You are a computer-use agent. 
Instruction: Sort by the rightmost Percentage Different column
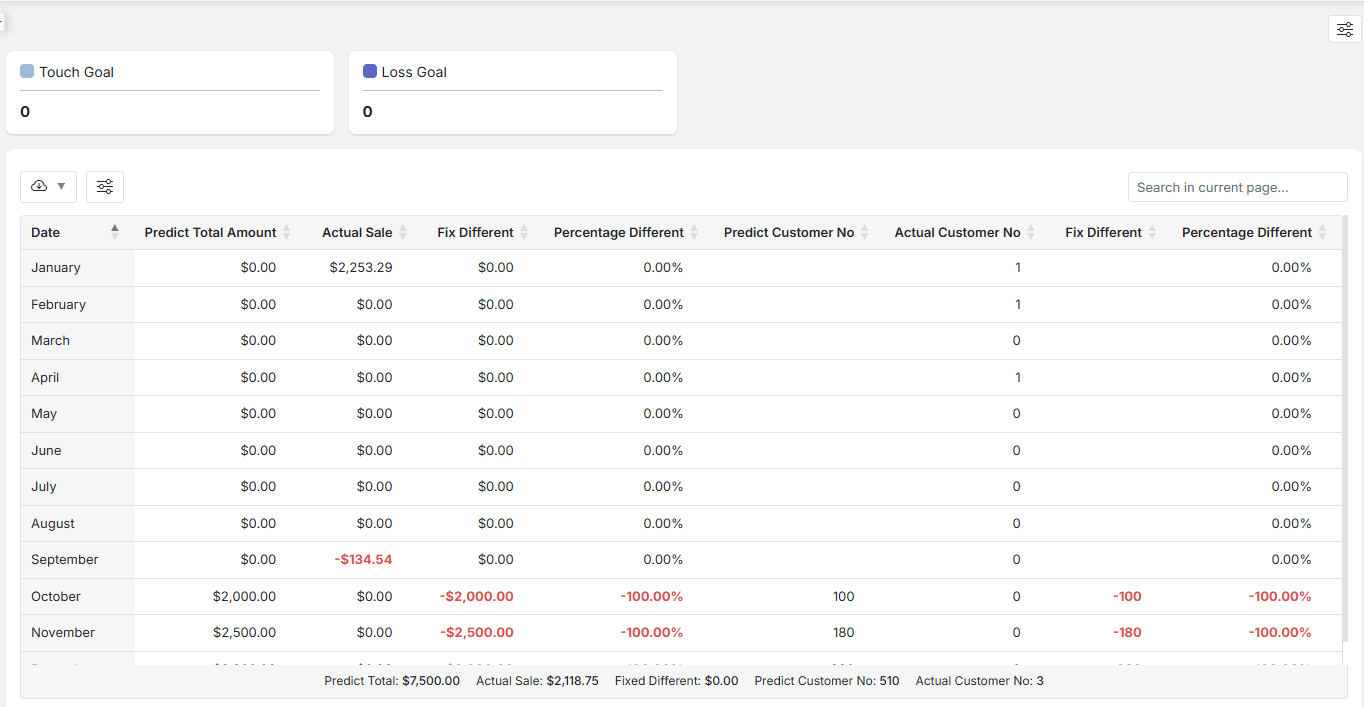pyautogui.click(x=1322, y=233)
